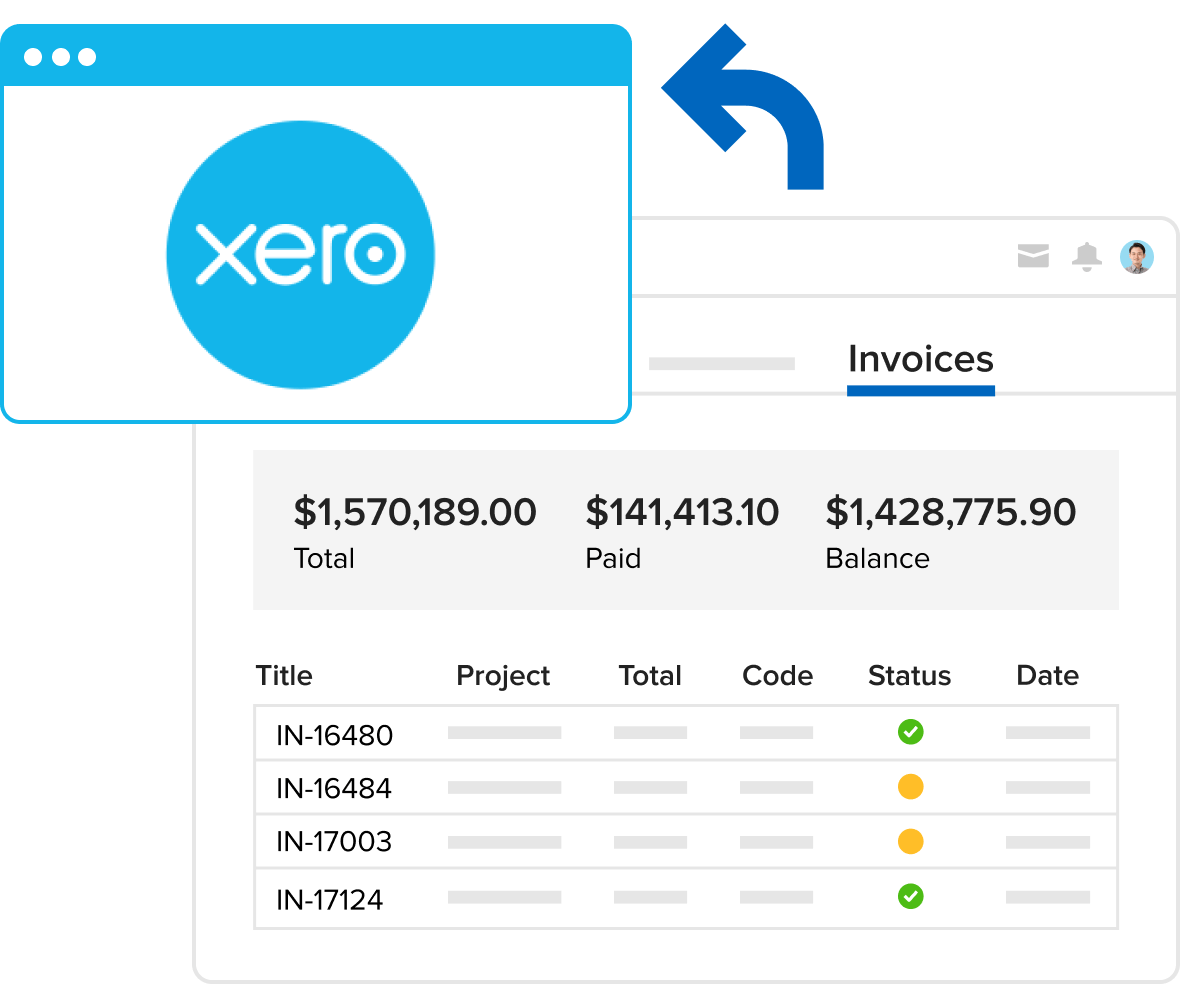This screenshot has width=1180, height=984.
Task: Click yellow status dot for IN-16484
Action: (911, 786)
